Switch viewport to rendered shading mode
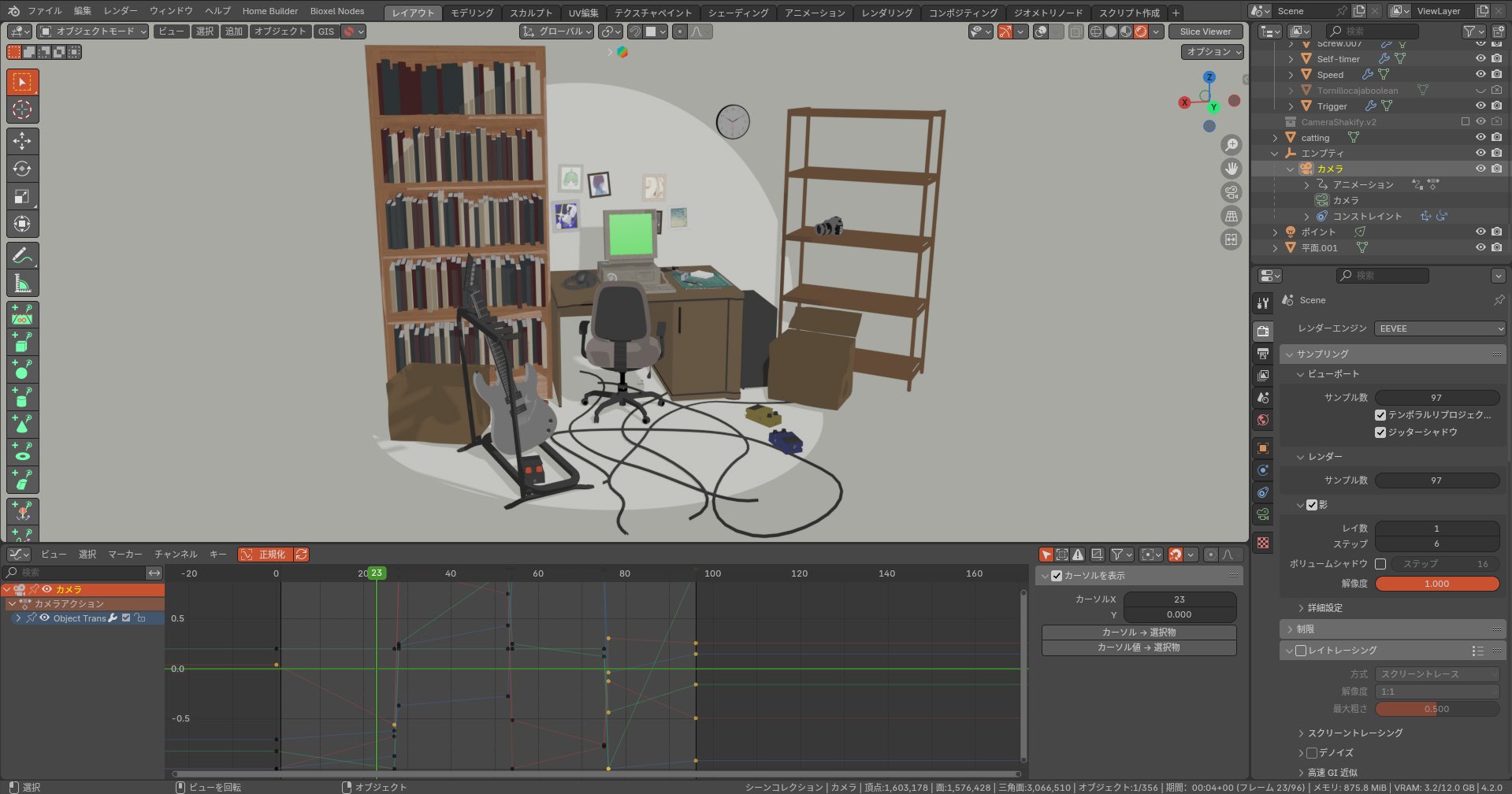Image resolution: width=1512 pixels, height=794 pixels. [x=1140, y=32]
